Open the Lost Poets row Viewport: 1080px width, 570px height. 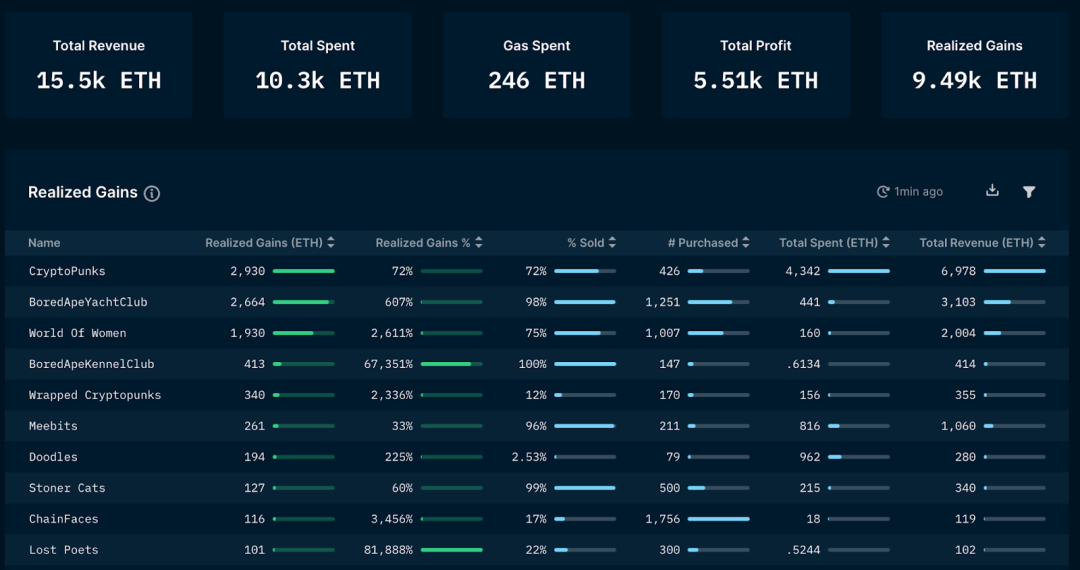(x=537, y=550)
